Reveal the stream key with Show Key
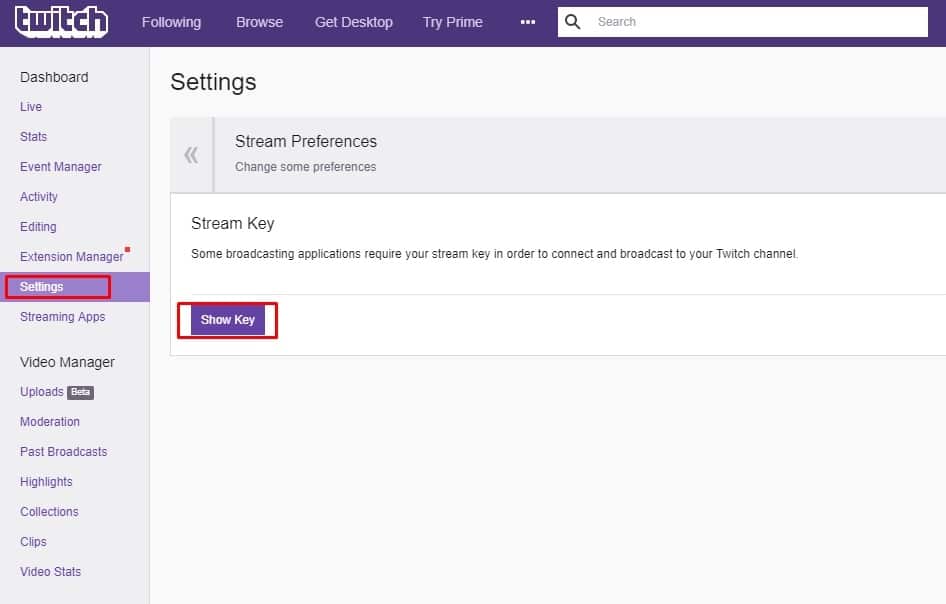 click(228, 320)
